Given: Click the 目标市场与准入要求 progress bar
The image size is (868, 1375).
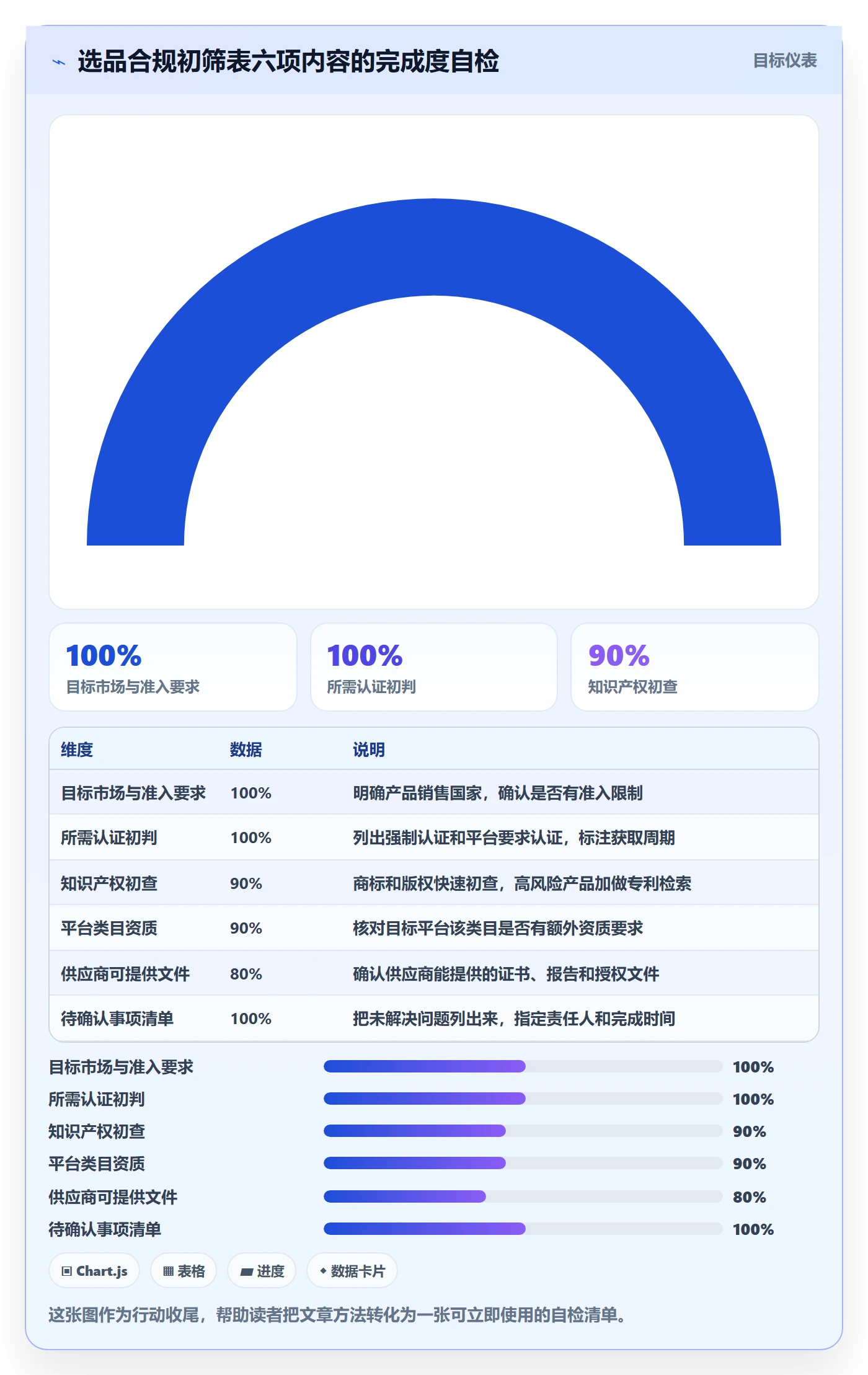Looking at the screenshot, I should [x=523, y=1066].
